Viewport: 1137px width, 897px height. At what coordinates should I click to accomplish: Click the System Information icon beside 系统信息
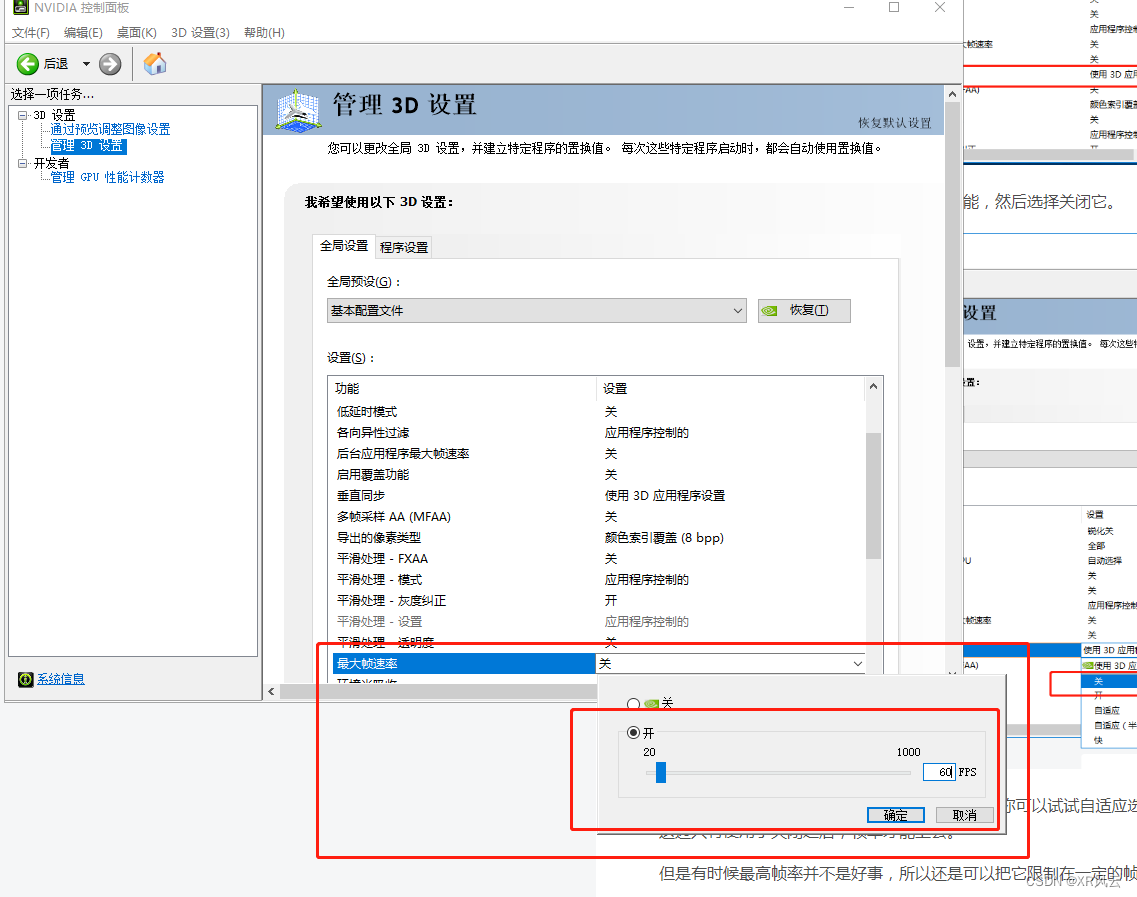tap(25, 679)
